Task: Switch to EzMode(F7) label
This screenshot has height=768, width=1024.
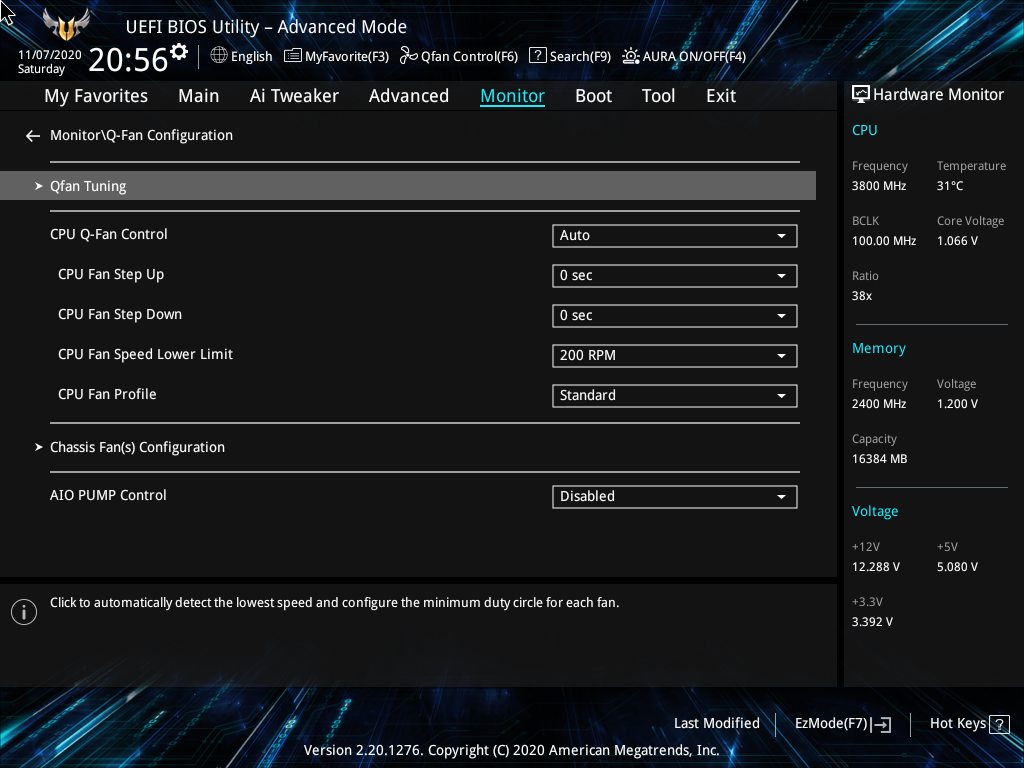Action: [x=831, y=724]
